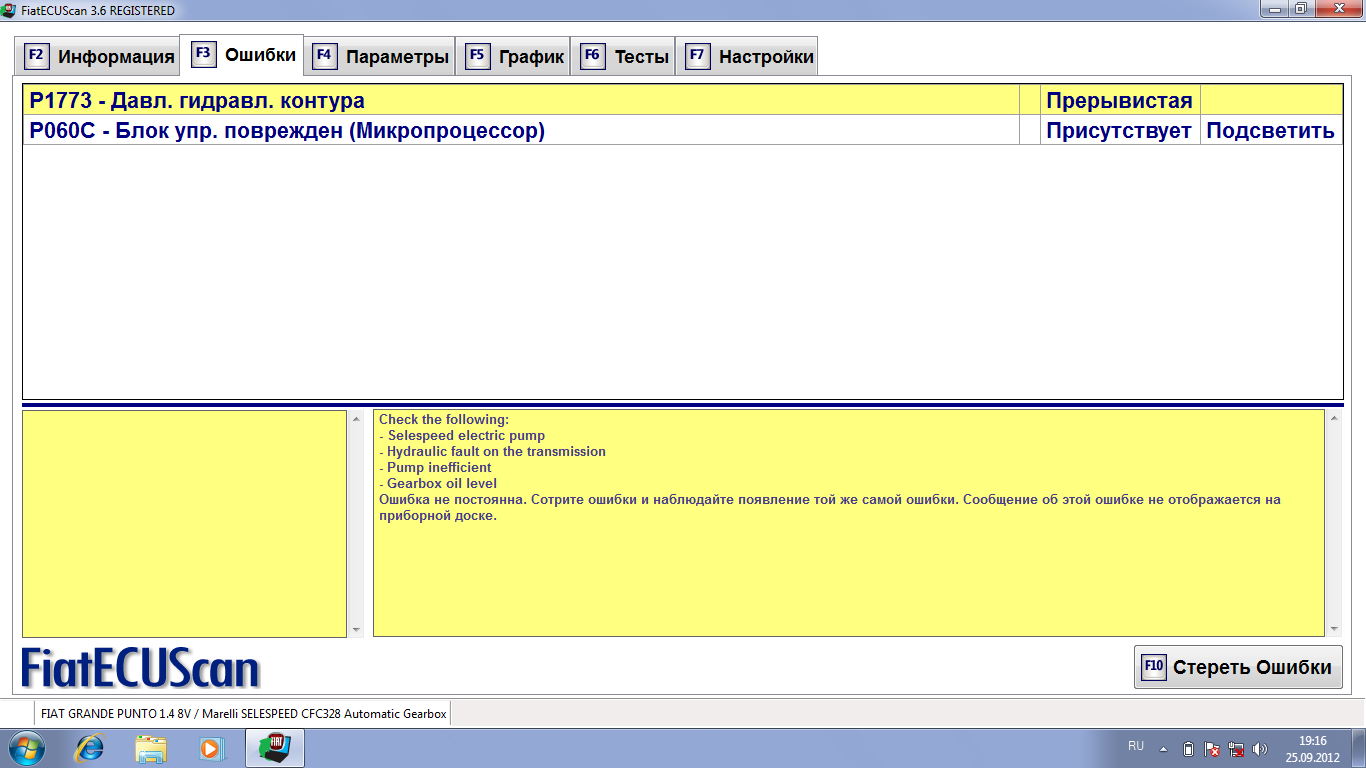Click the F10 icon on erase button
This screenshot has height=768, width=1366.
(x=1154, y=667)
